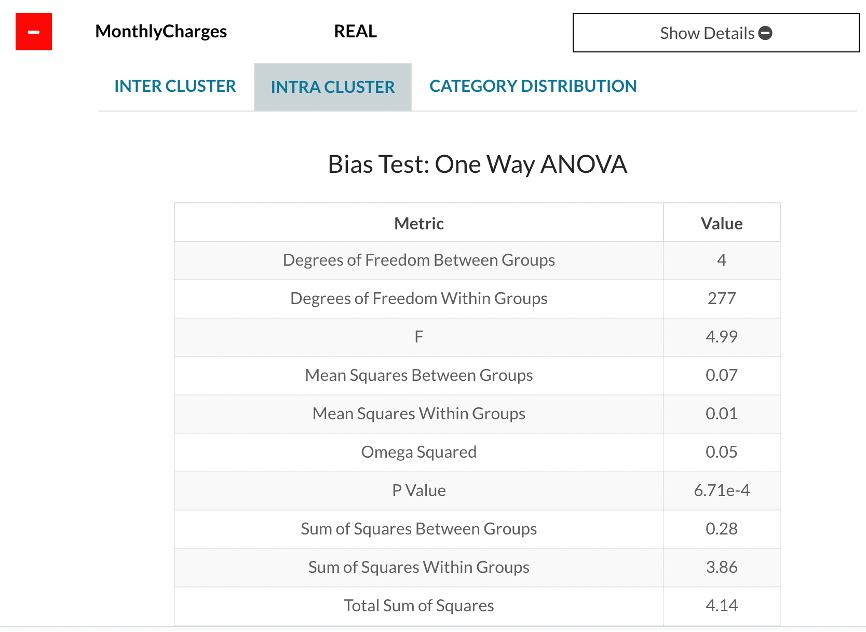This screenshot has height=632, width=866.
Task: Switch to the INTER CLUSTER tab
Action: [x=175, y=86]
